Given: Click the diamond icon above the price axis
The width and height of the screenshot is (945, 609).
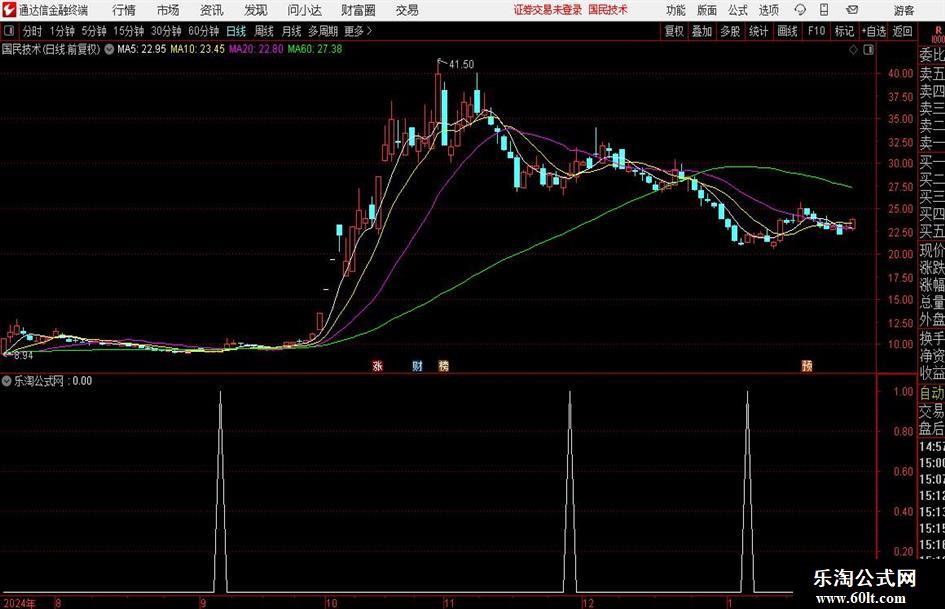Looking at the screenshot, I should coord(853,50).
